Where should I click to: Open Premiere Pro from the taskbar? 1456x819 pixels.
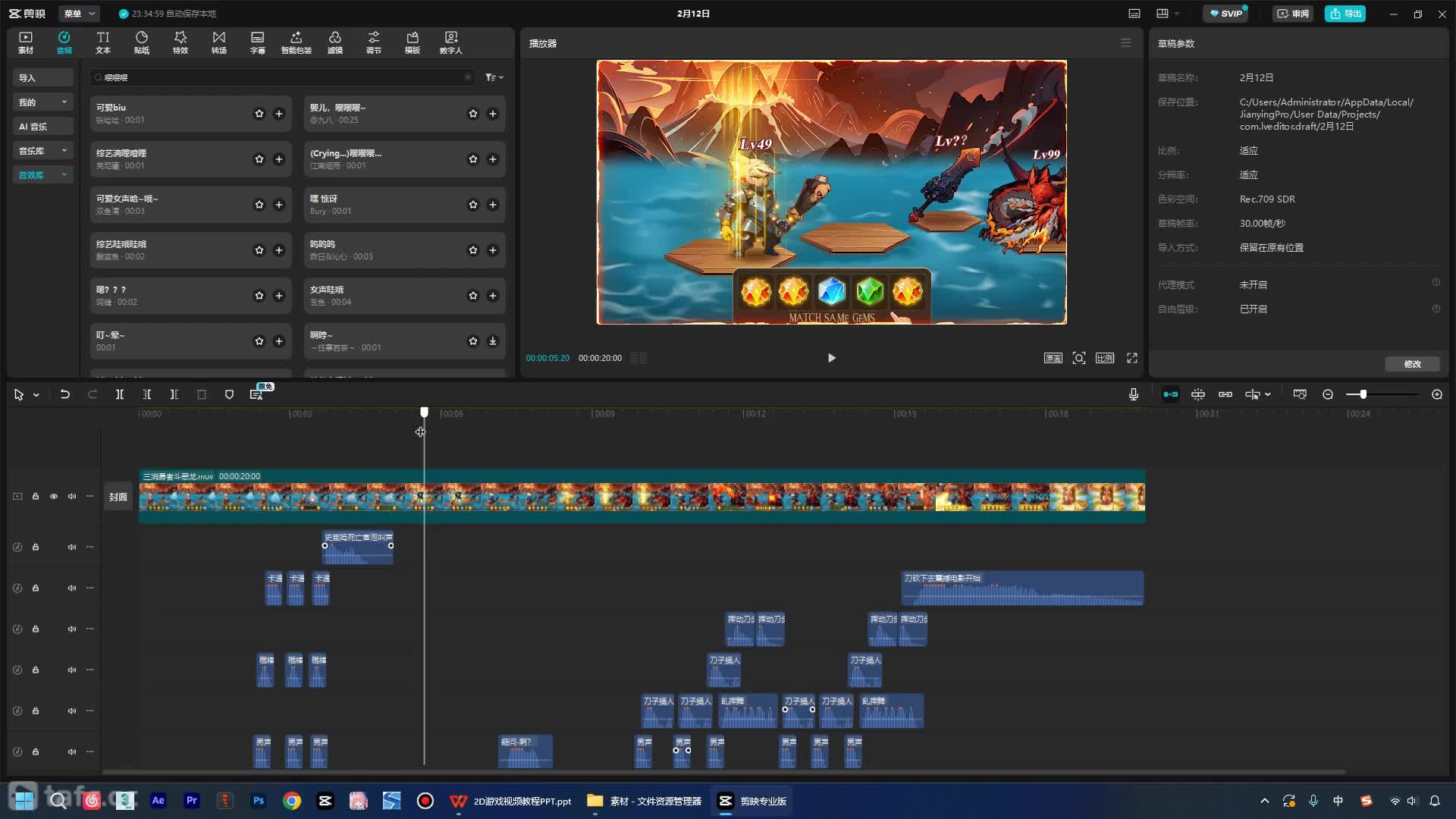pyautogui.click(x=192, y=801)
